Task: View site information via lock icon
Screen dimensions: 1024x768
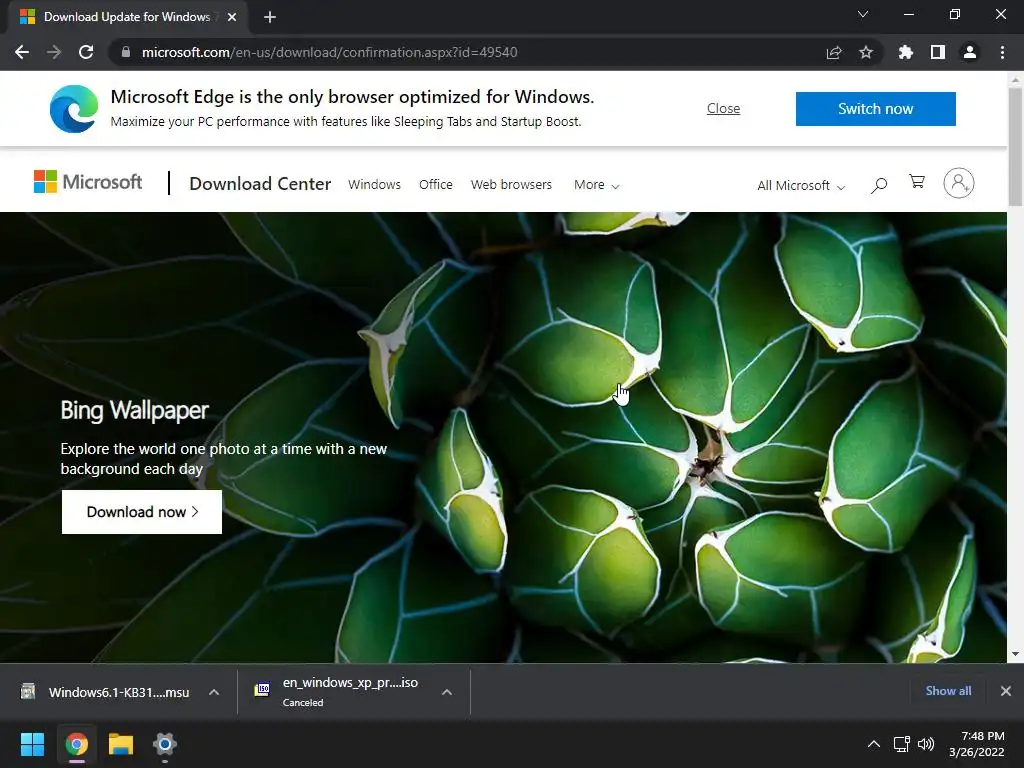Action: point(126,52)
